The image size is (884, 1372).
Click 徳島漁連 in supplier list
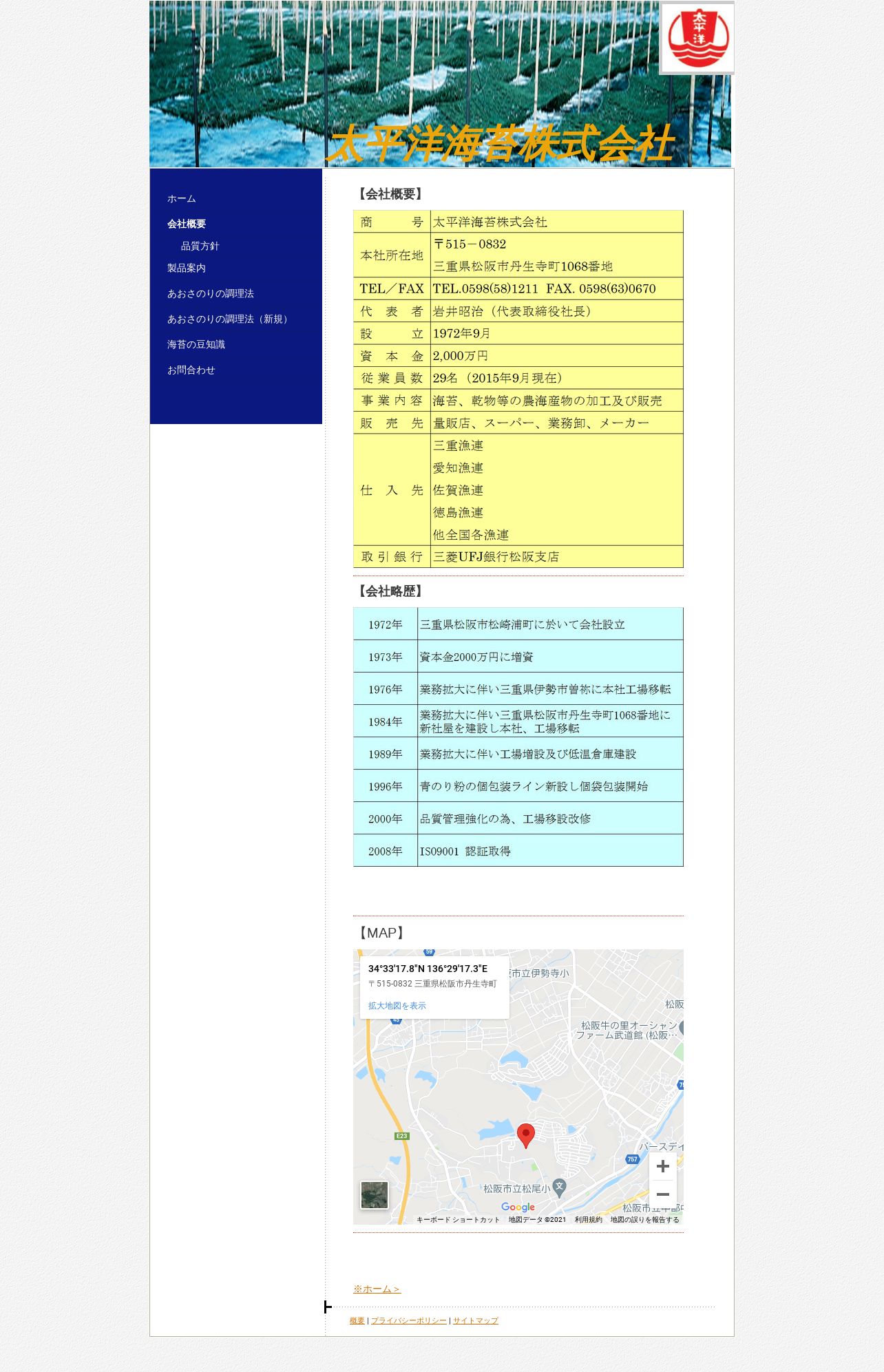(459, 512)
